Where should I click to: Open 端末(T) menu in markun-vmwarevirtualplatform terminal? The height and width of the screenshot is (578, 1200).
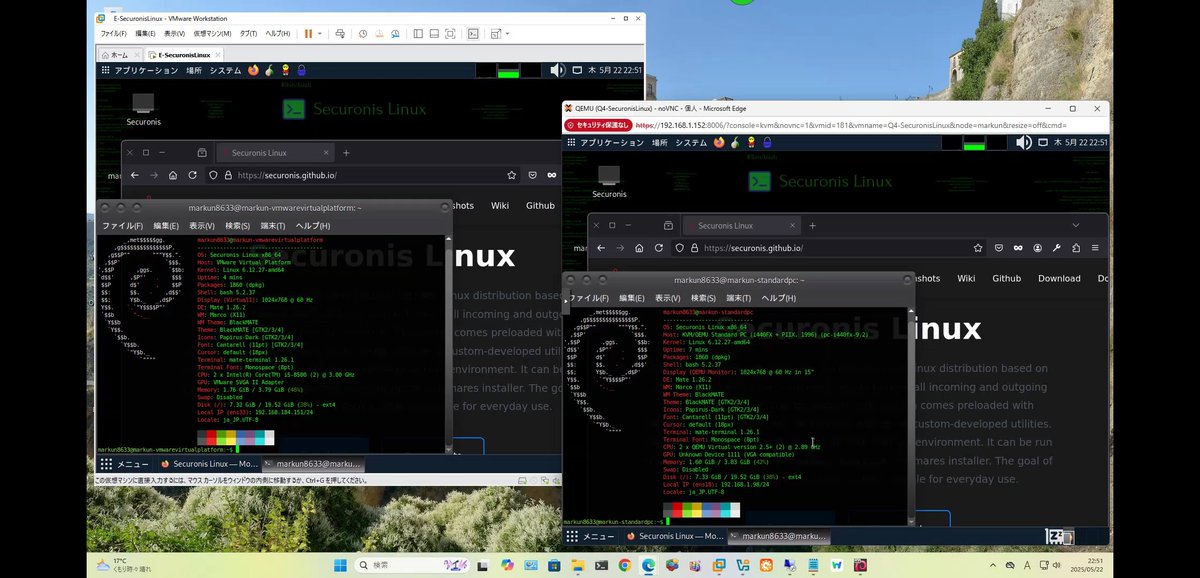tap(273, 226)
